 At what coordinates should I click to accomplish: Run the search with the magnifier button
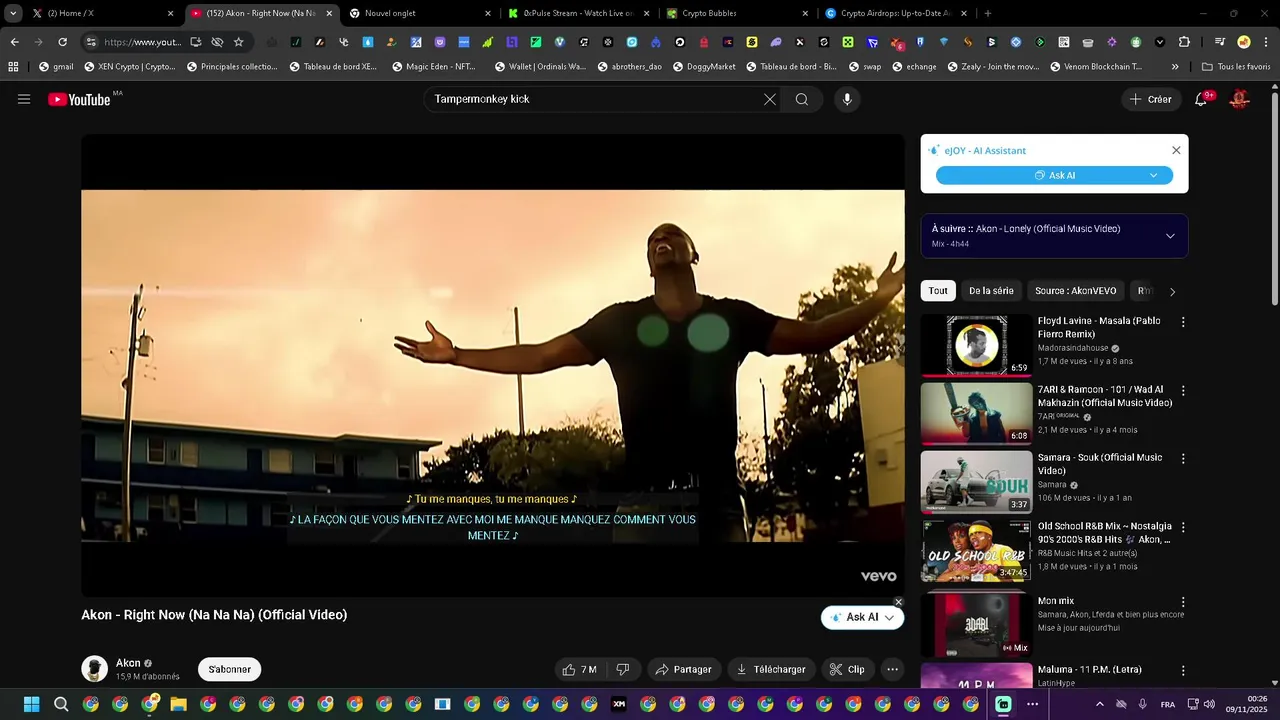click(x=802, y=99)
